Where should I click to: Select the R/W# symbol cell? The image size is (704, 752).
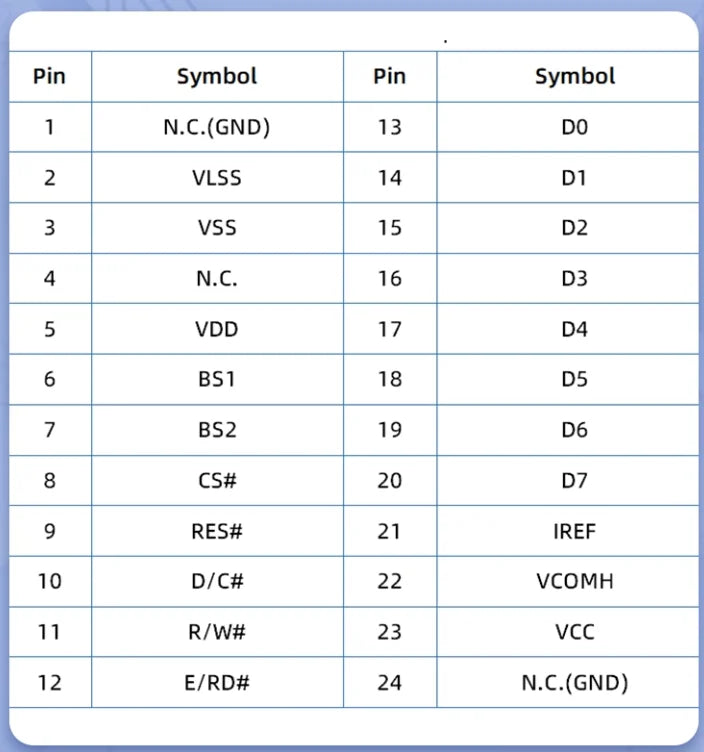217,632
